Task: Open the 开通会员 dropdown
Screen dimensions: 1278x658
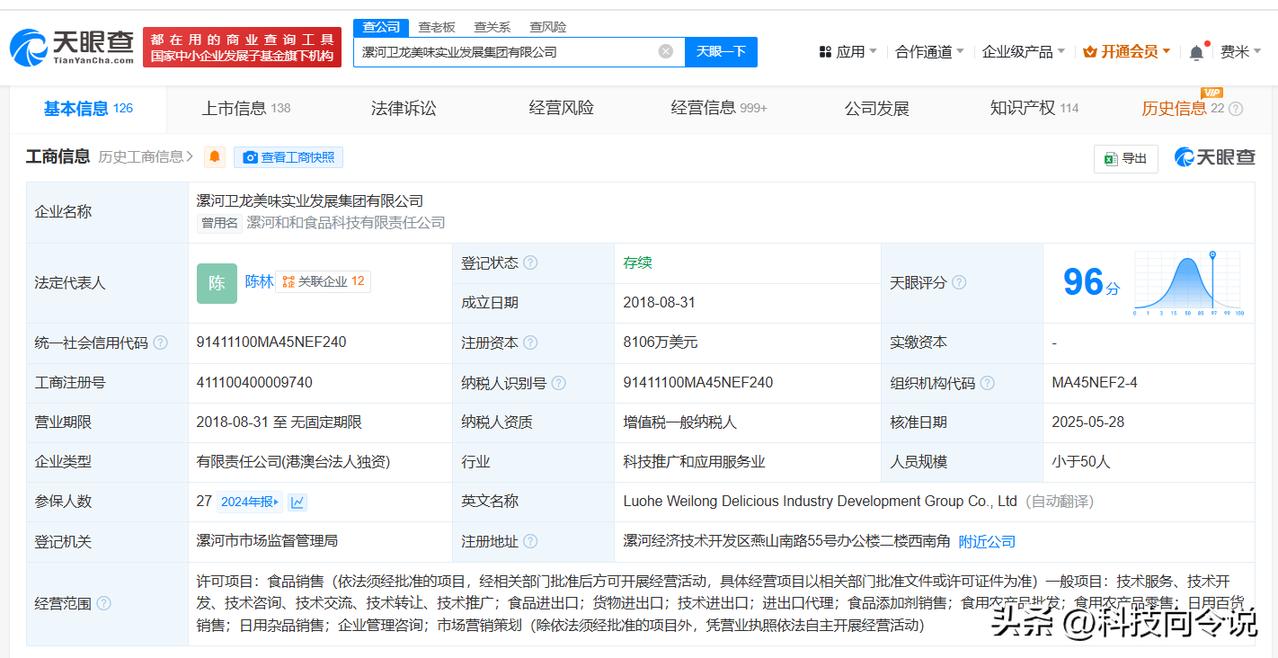Action: coord(1126,52)
